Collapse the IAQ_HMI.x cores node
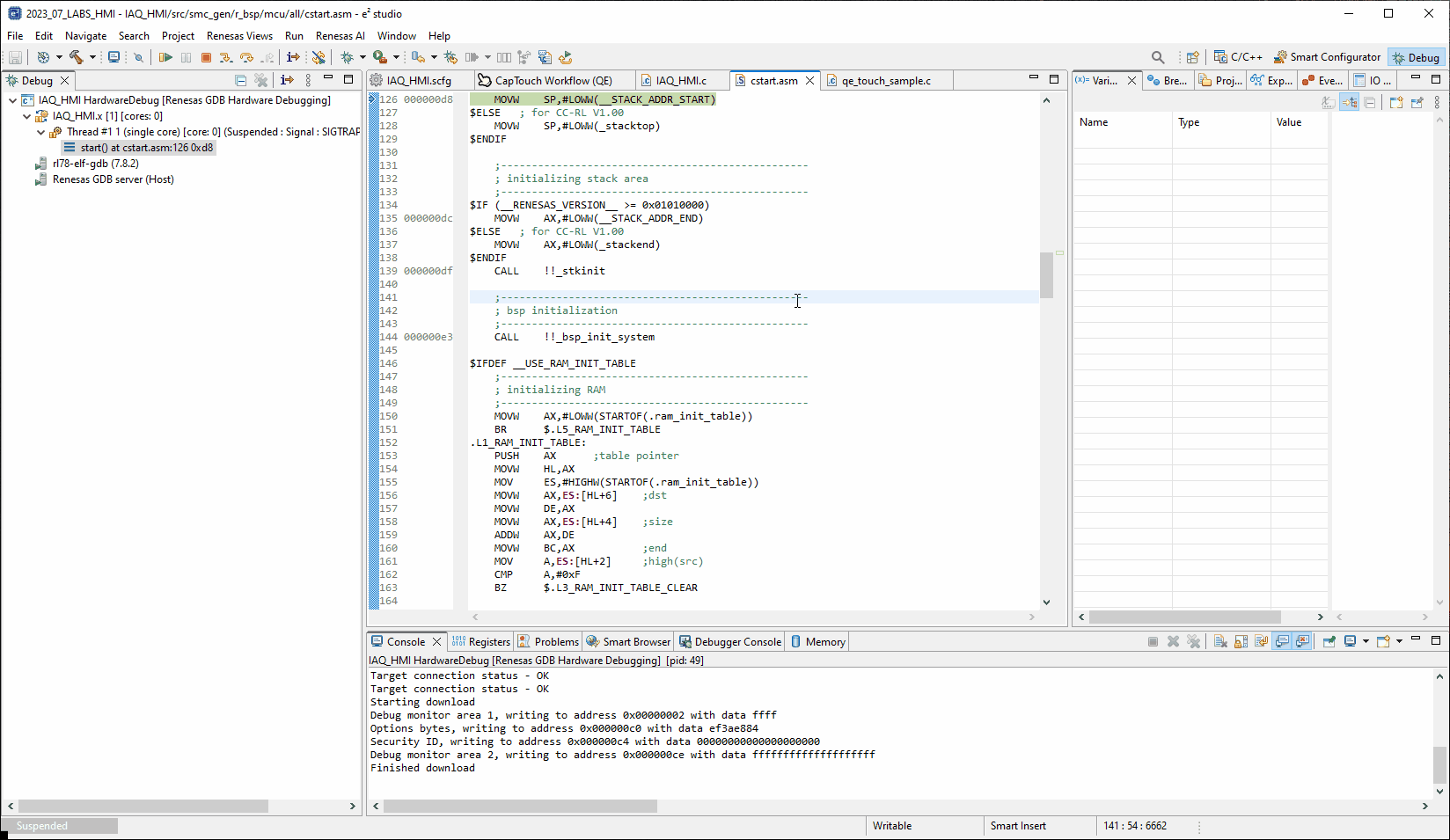The height and width of the screenshot is (840, 1450). pyautogui.click(x=26, y=115)
